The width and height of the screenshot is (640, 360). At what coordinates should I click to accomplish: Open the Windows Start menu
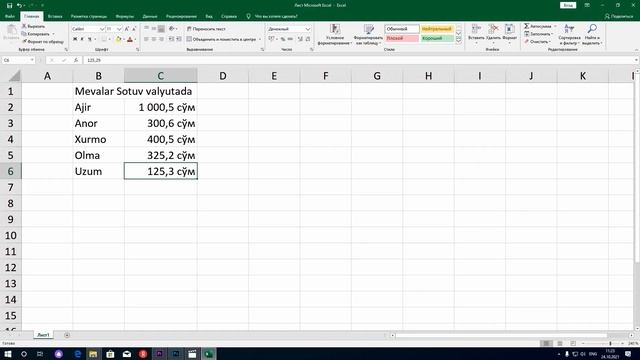pyautogui.click(x=8, y=354)
